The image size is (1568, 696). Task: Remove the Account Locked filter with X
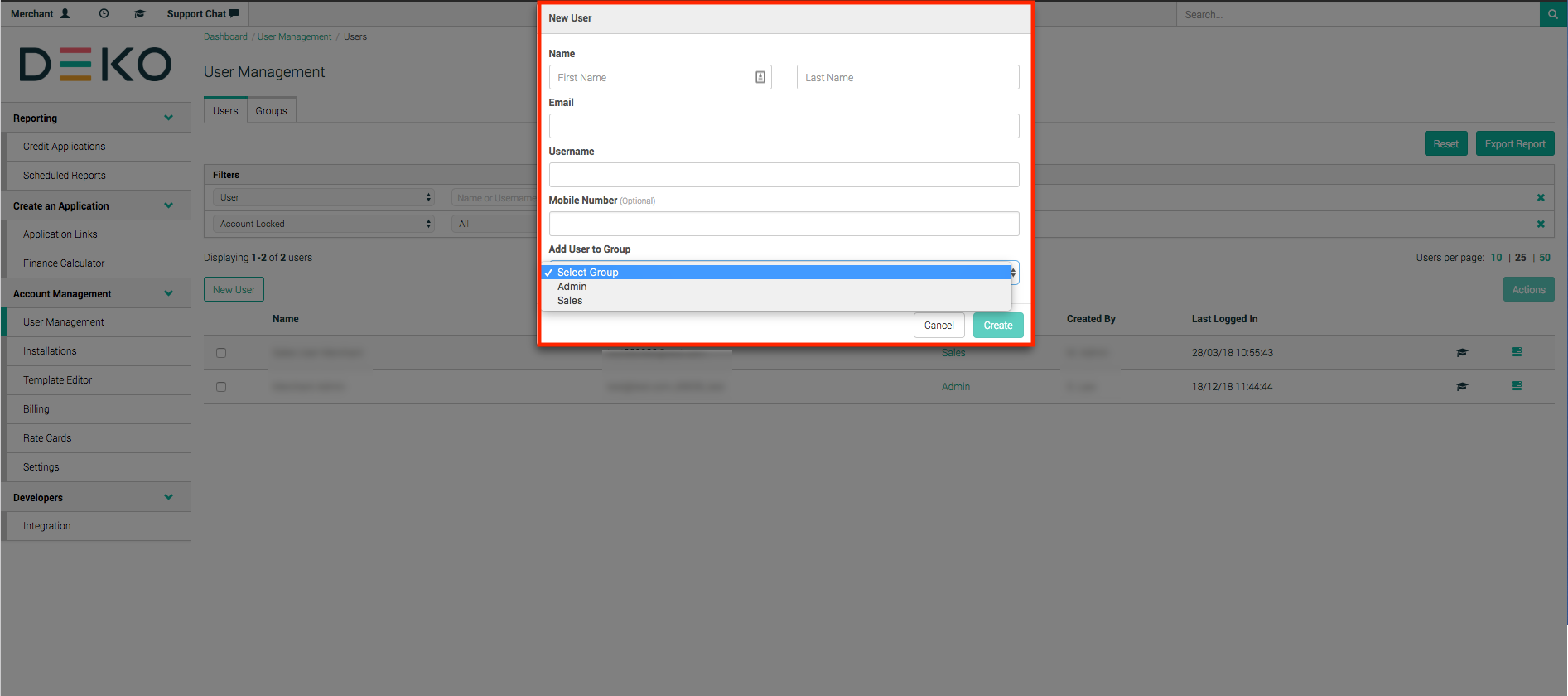click(x=1541, y=224)
